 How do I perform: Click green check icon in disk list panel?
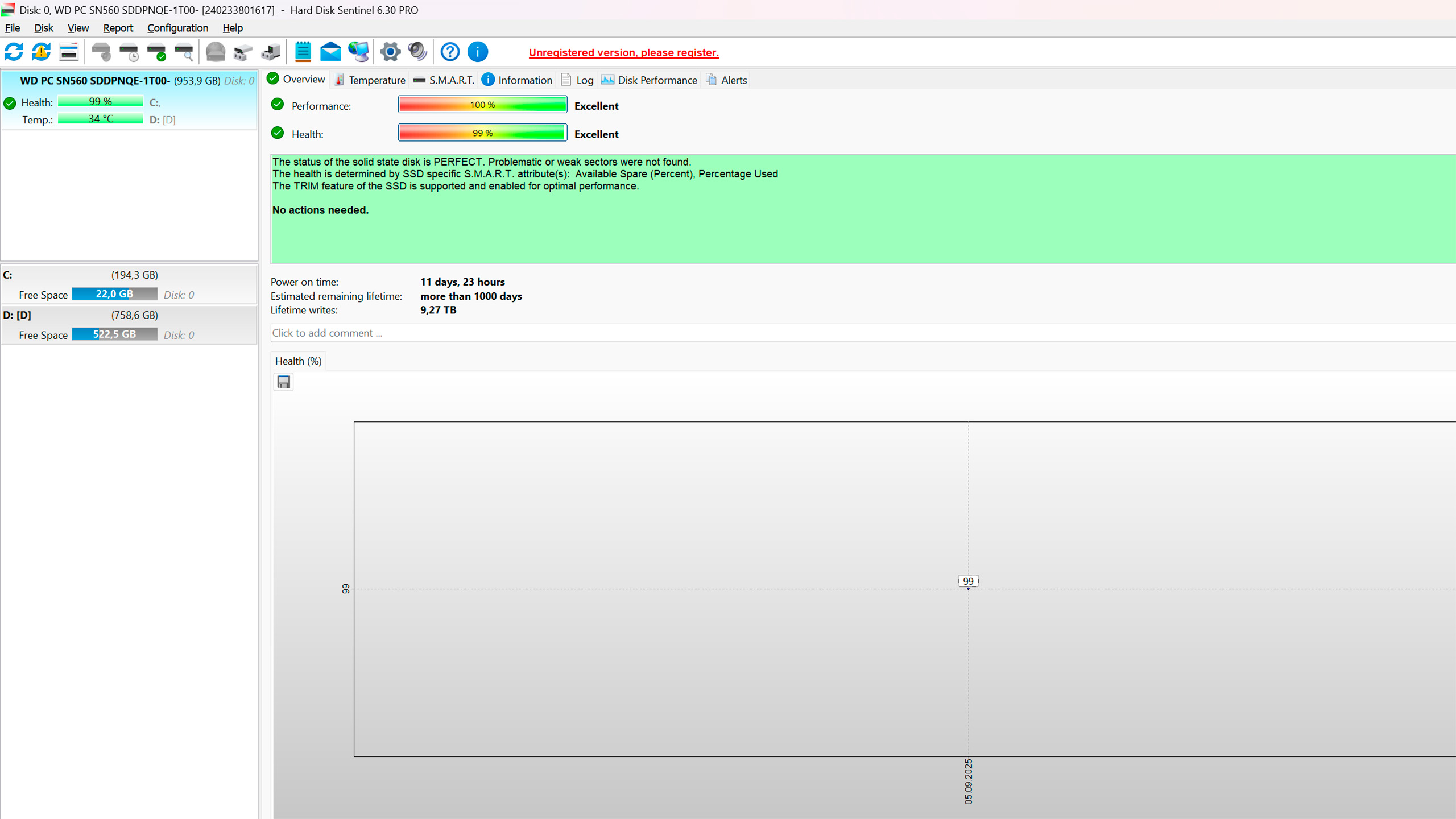coord(10,103)
